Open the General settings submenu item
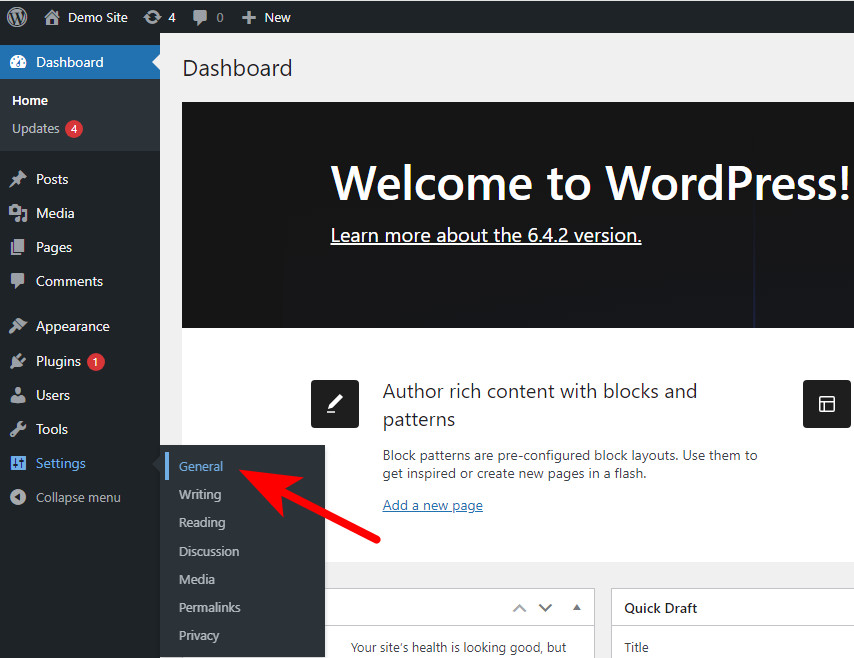The height and width of the screenshot is (658, 854). (201, 466)
